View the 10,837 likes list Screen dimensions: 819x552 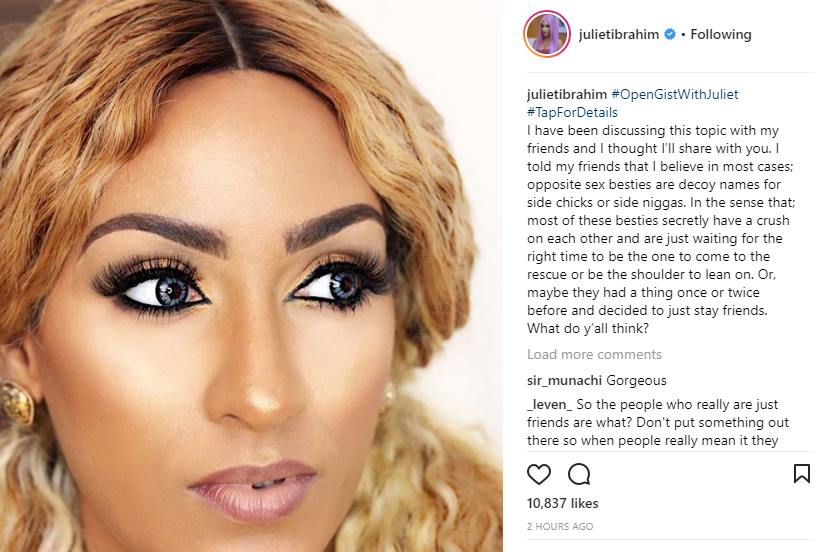[x=563, y=503]
